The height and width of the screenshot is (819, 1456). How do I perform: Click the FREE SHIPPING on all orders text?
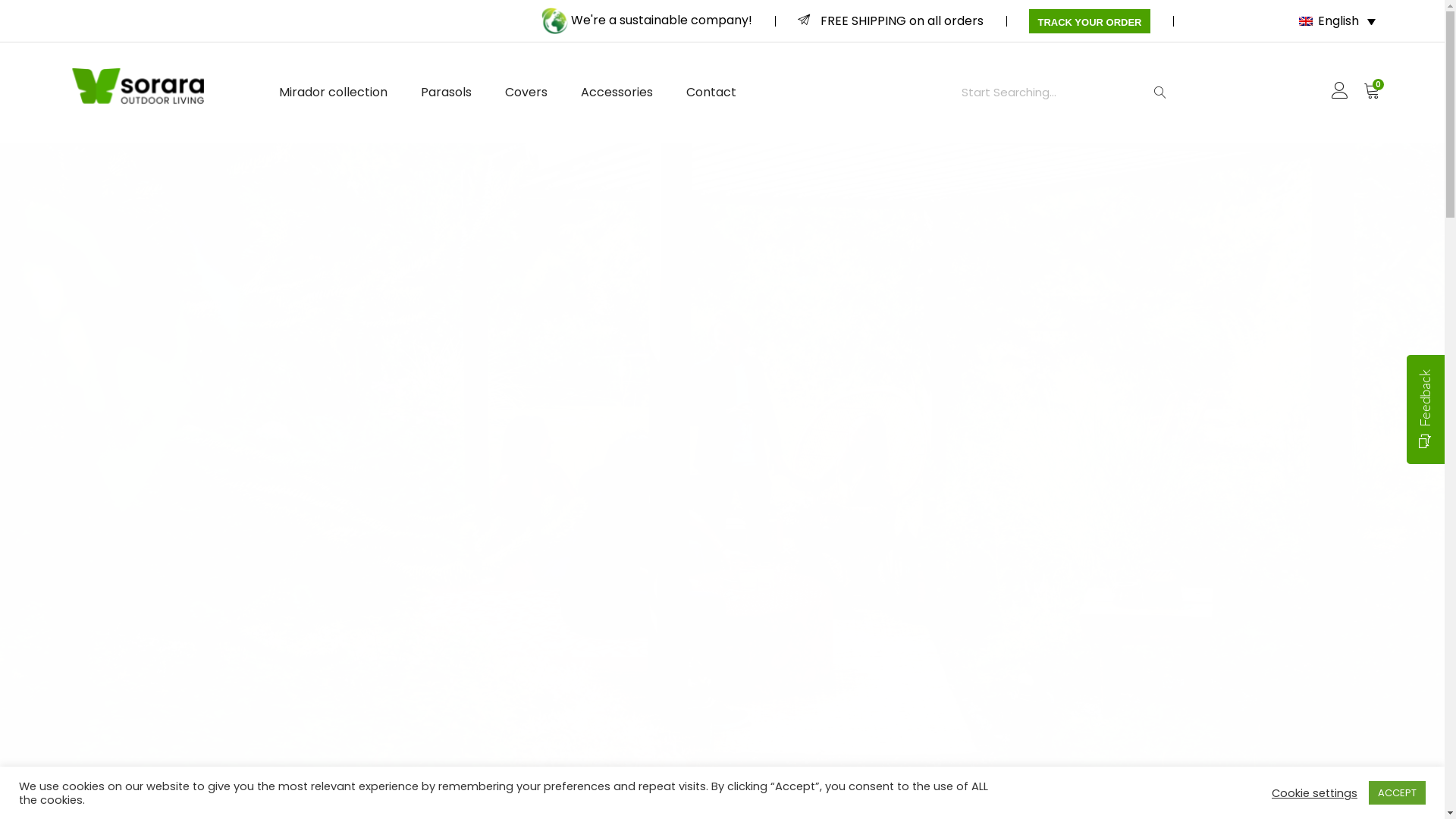coord(901,21)
